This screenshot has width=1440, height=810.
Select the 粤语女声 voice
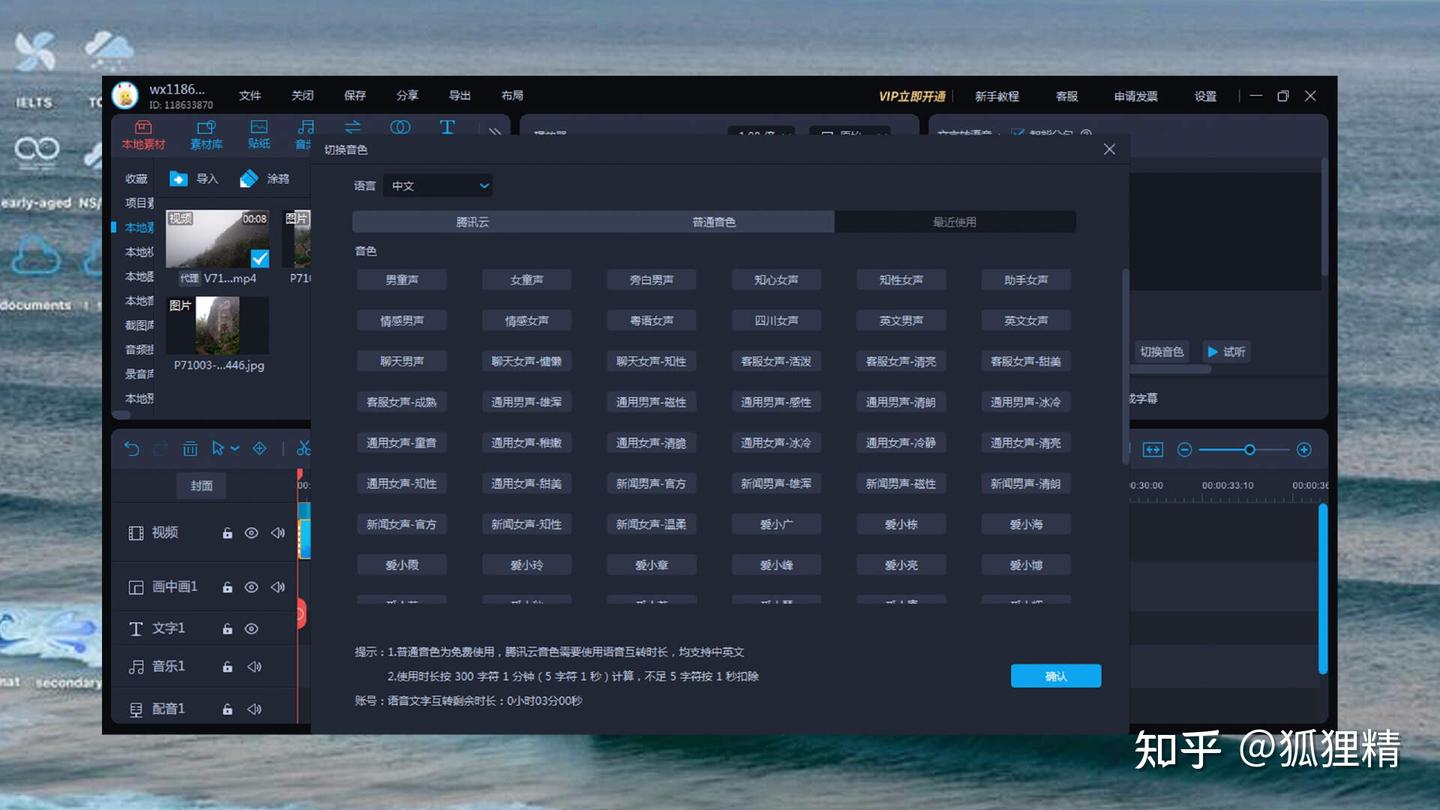click(x=652, y=321)
